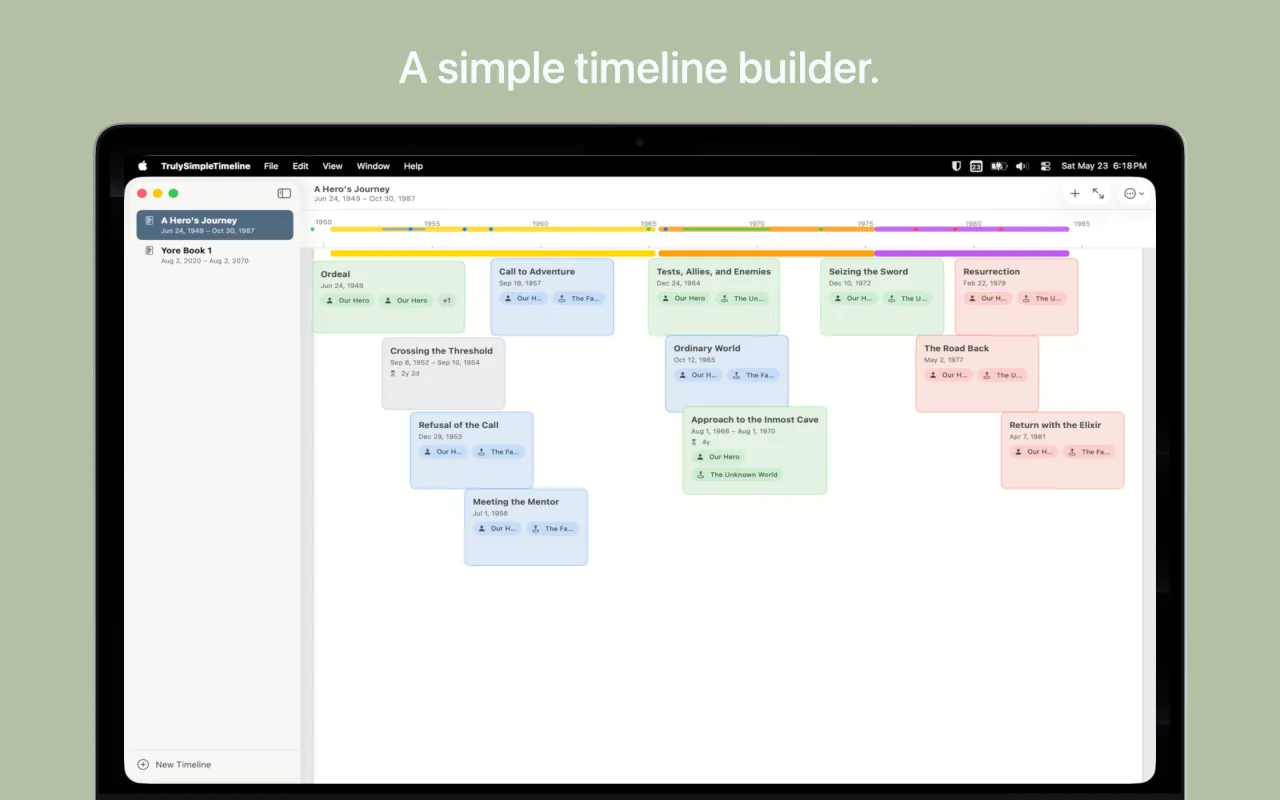1280x800 pixels.
Task: Select Seizing the Sword card title
Action: pyautogui.click(x=868, y=271)
